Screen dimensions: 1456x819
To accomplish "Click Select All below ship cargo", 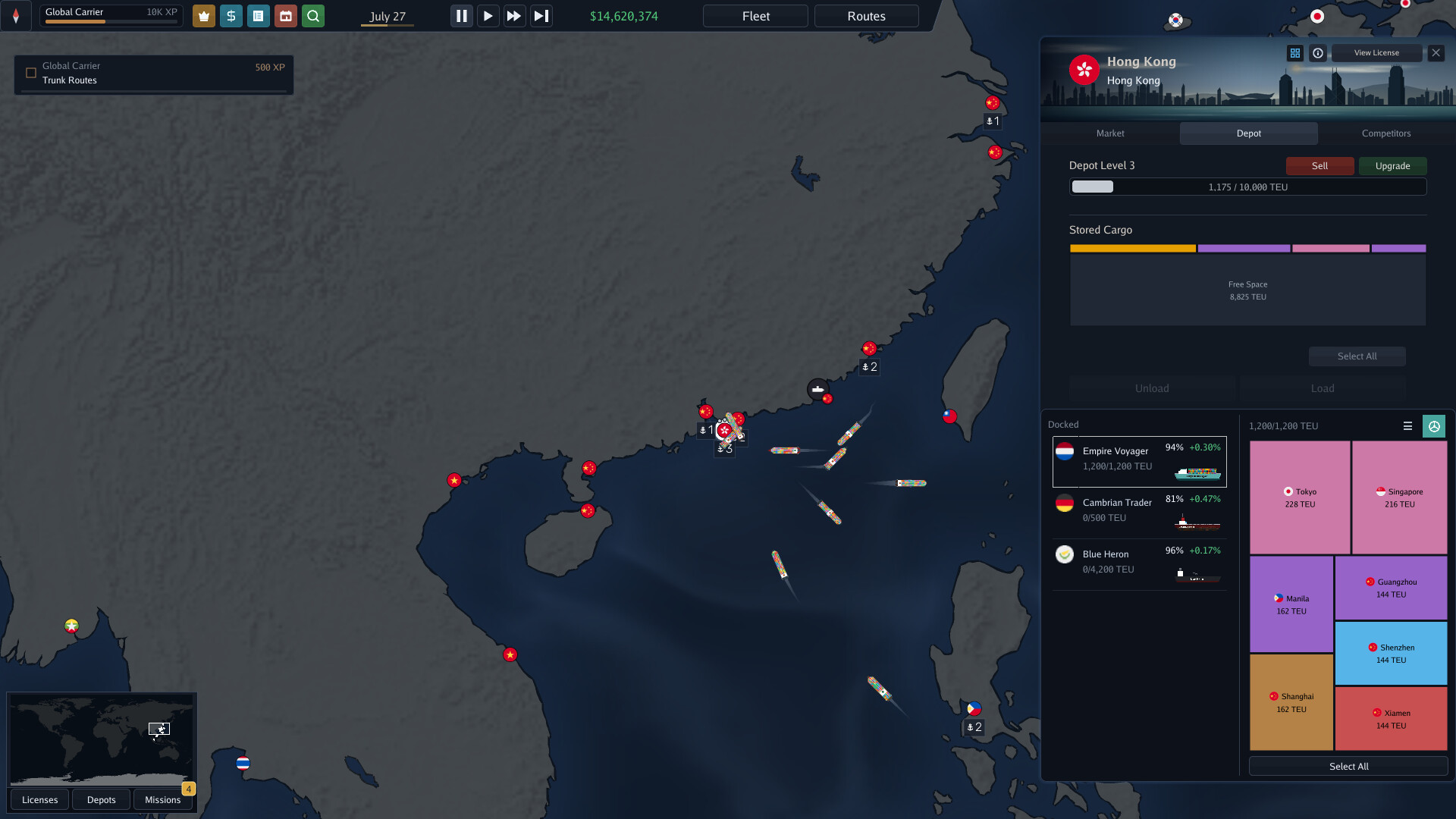I will [1348, 767].
